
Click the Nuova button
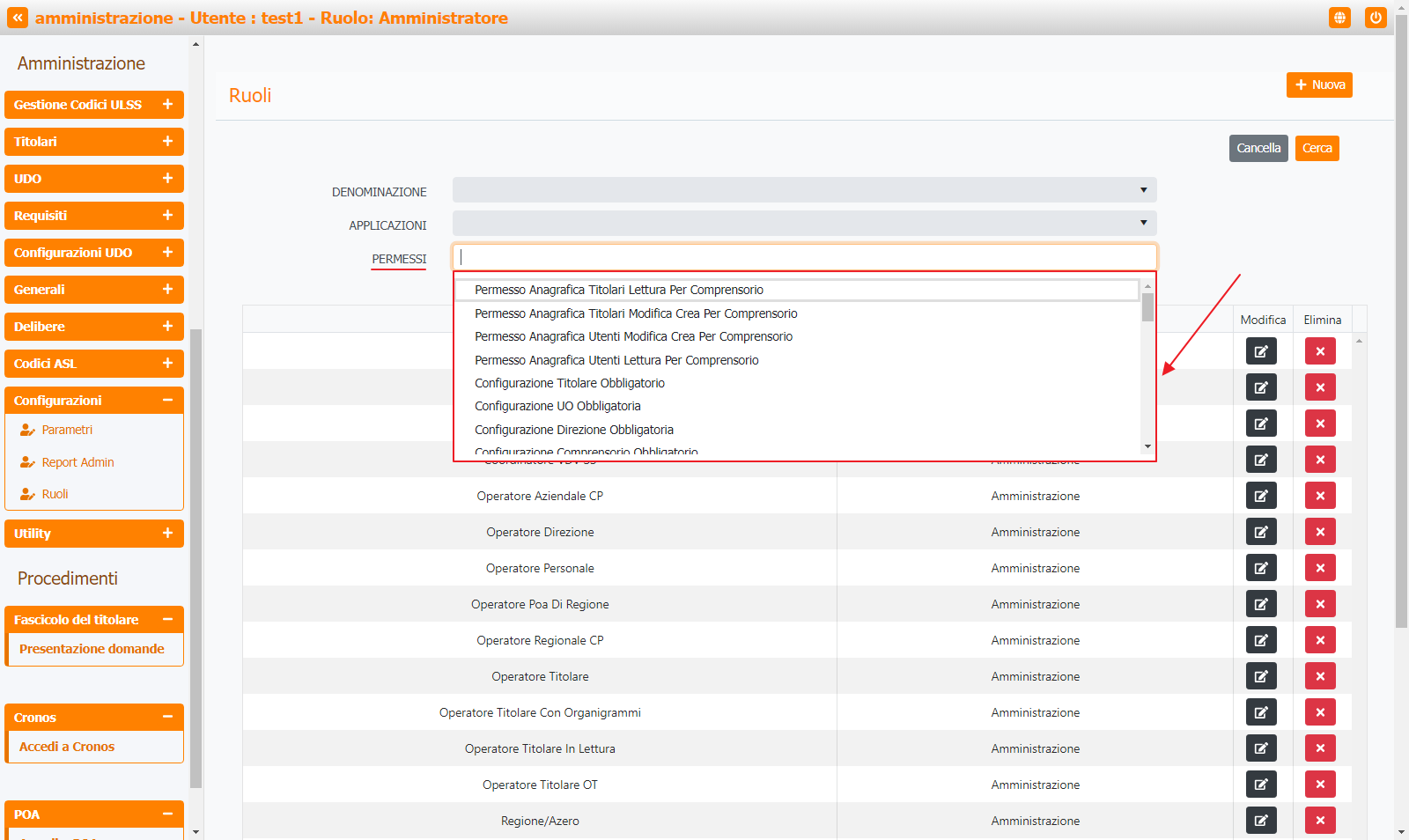[x=1319, y=85]
